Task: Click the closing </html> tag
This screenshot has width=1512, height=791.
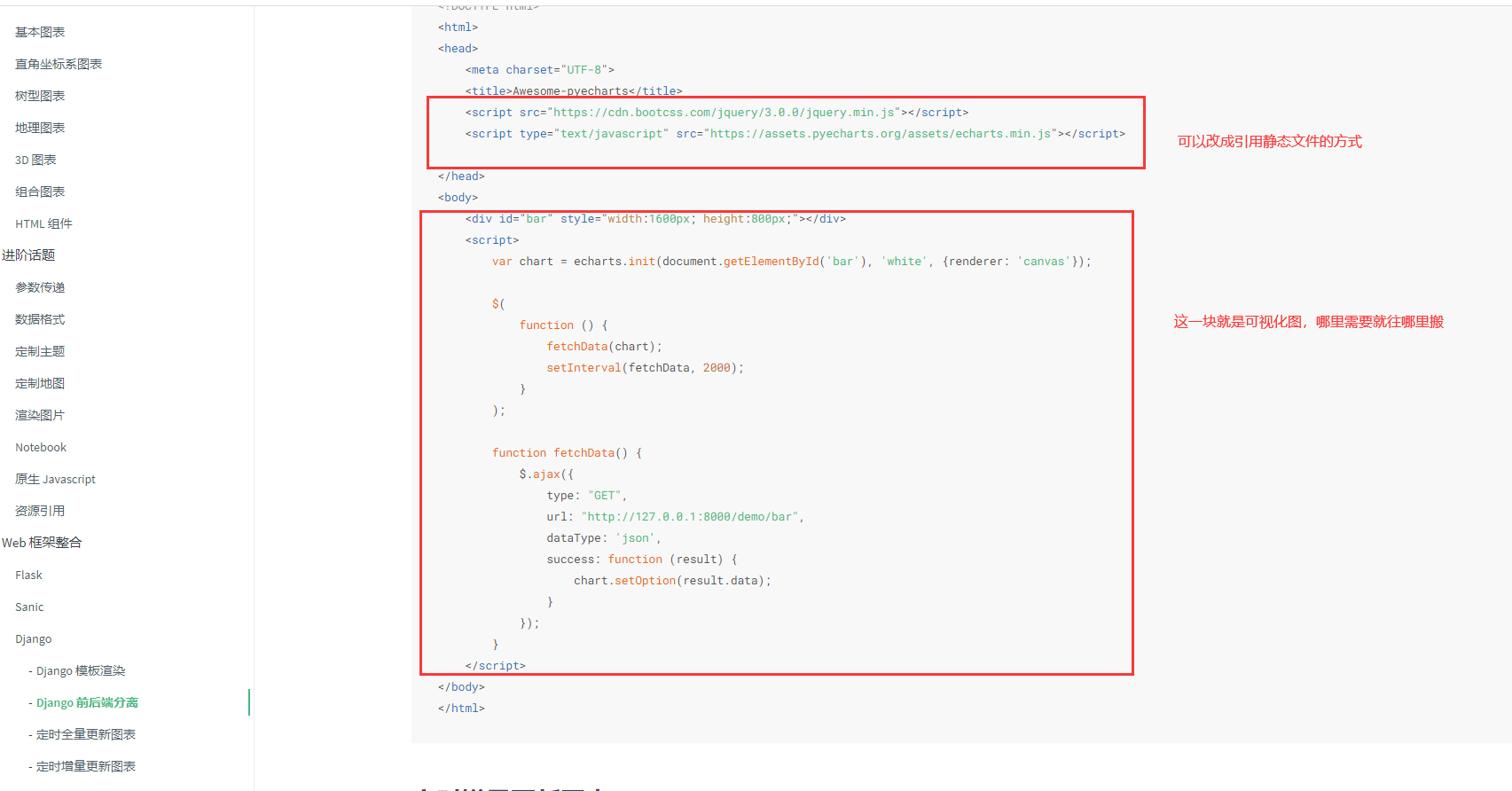Action: click(461, 709)
